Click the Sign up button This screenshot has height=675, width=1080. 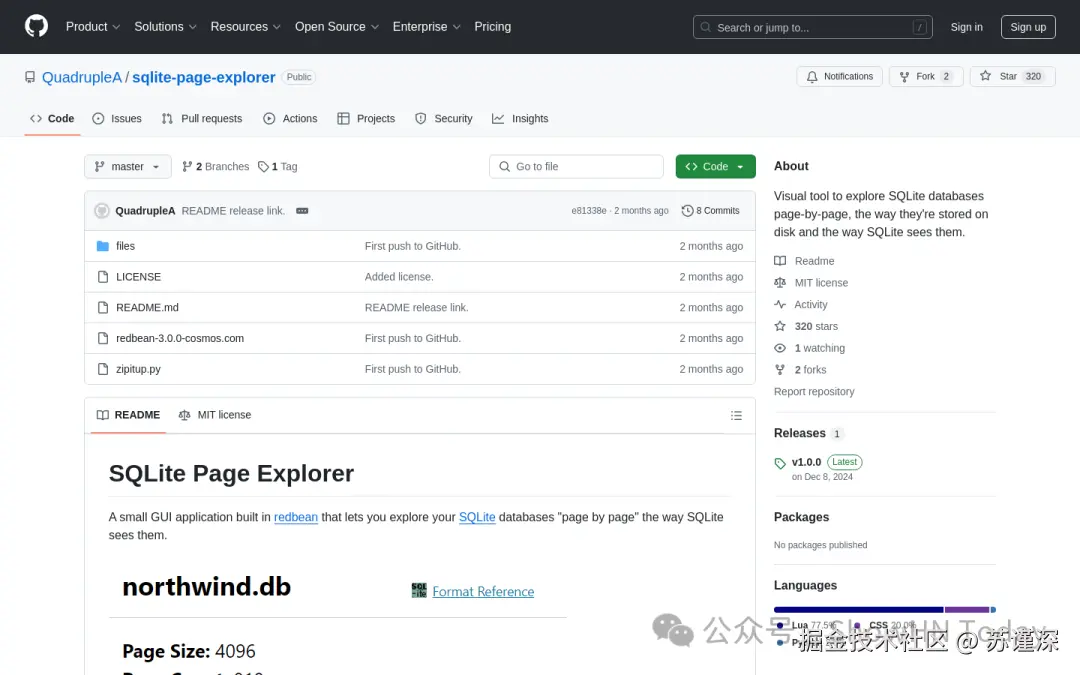coord(1028,27)
